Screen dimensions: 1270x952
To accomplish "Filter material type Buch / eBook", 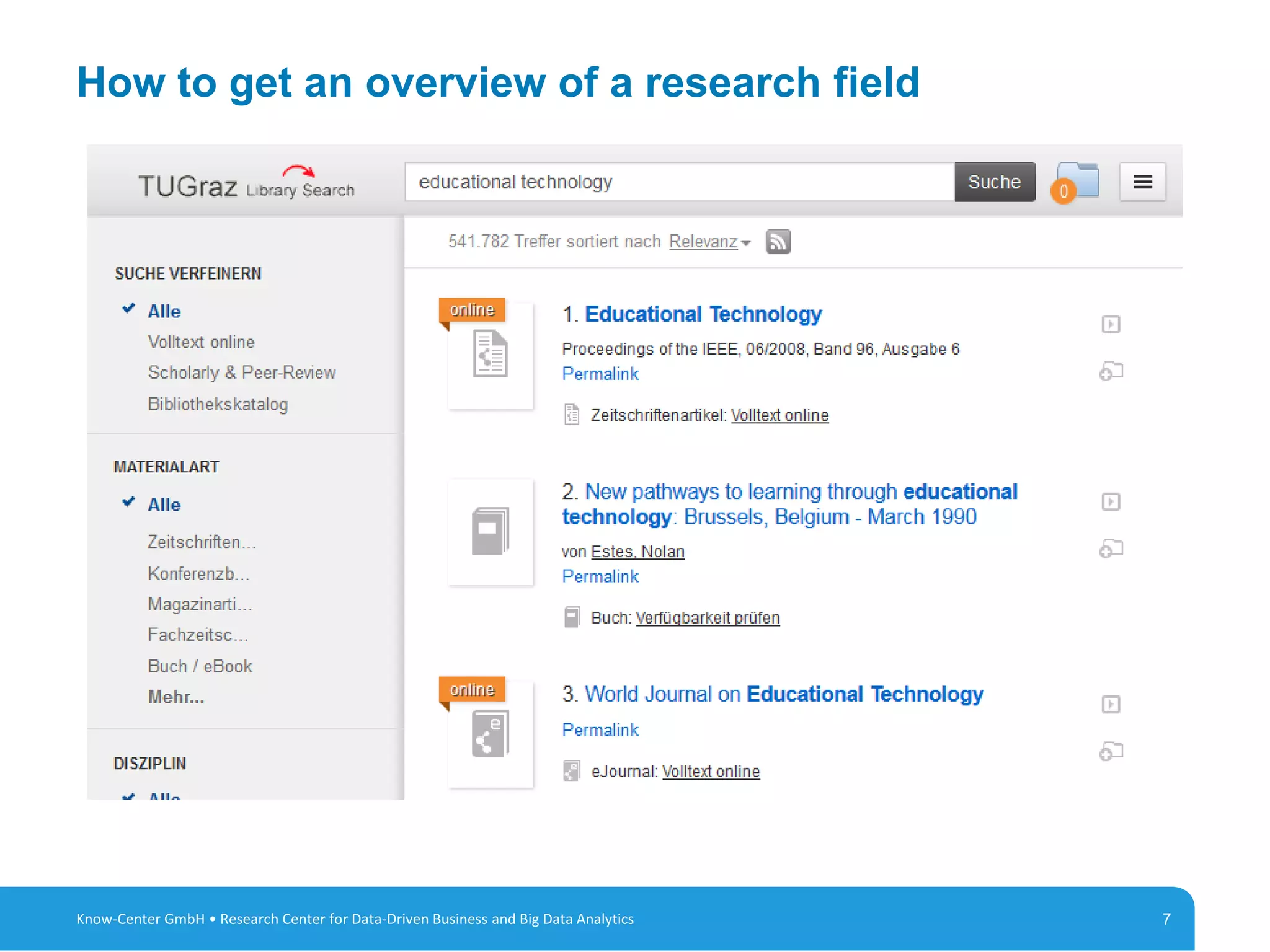I will pos(200,666).
